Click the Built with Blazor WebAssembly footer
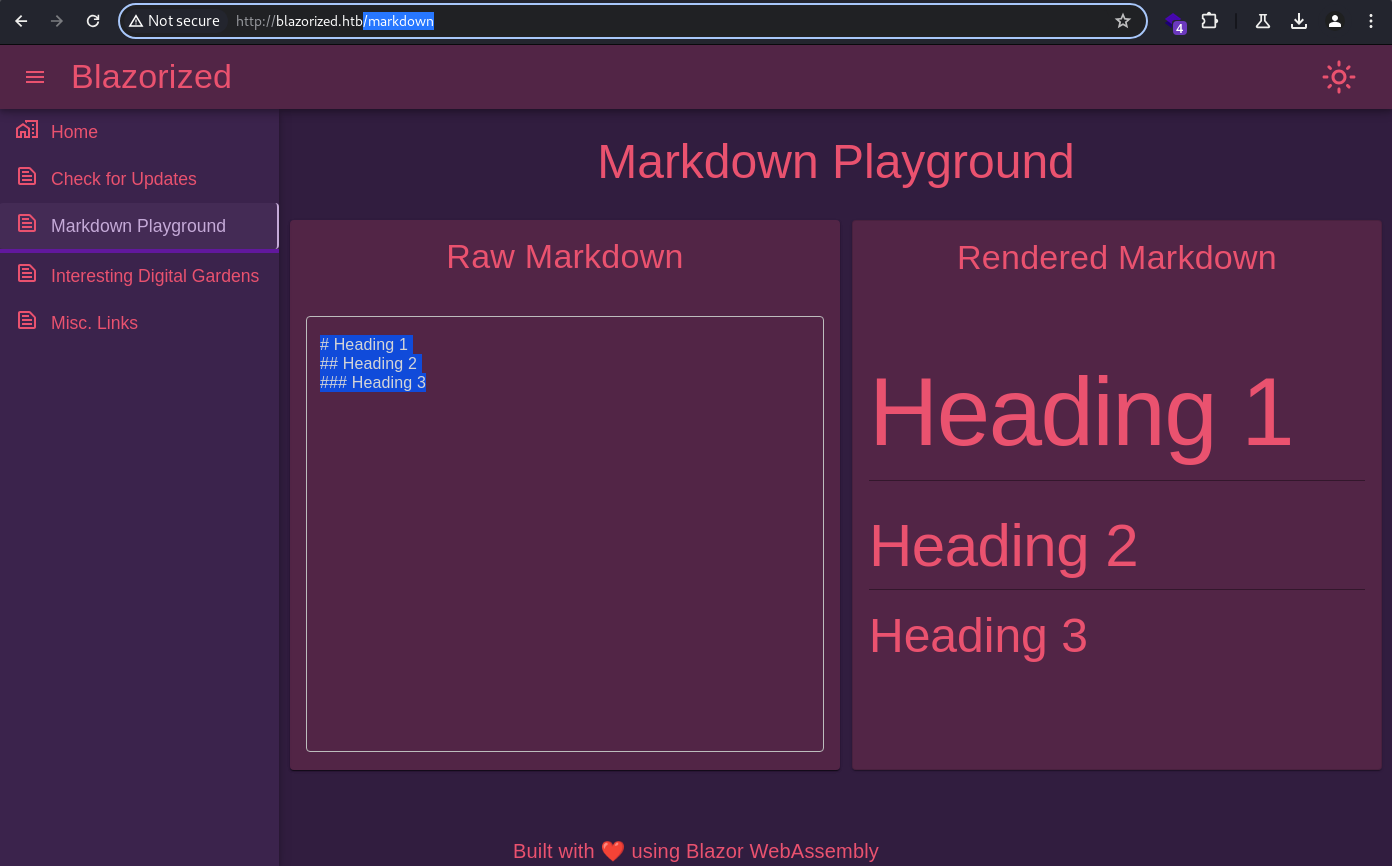Screen dimensions: 1392x866 [696, 851]
